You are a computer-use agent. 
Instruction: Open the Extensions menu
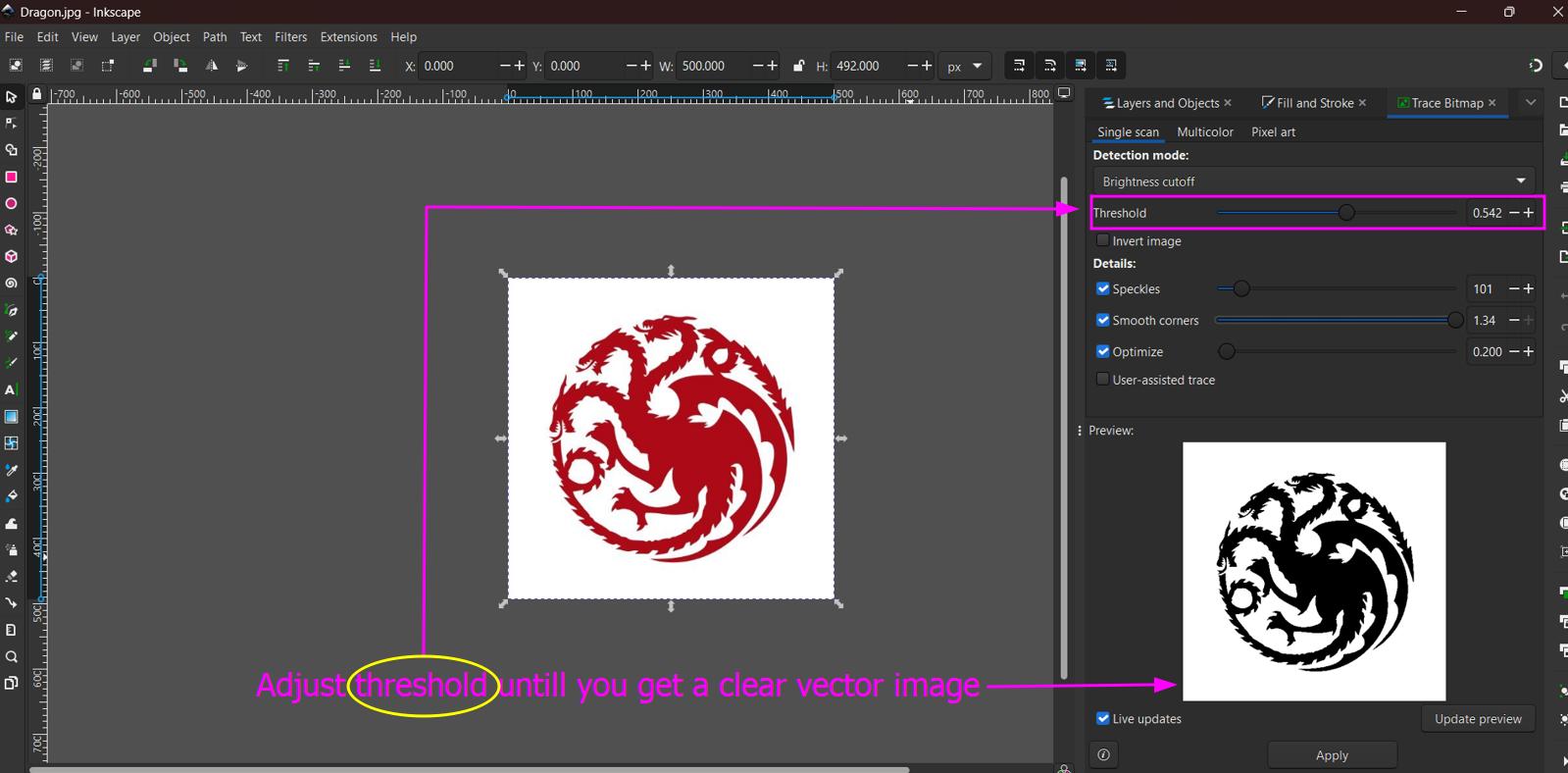[x=348, y=36]
